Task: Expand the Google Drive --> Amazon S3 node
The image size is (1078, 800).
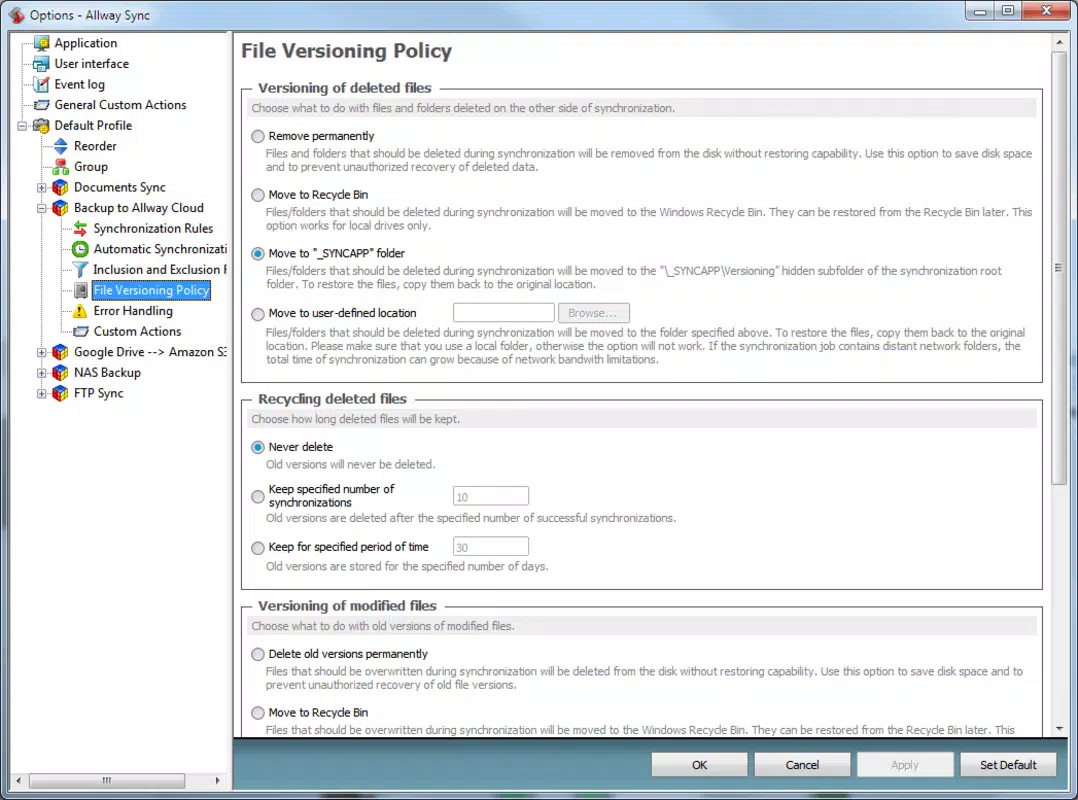Action: point(41,353)
